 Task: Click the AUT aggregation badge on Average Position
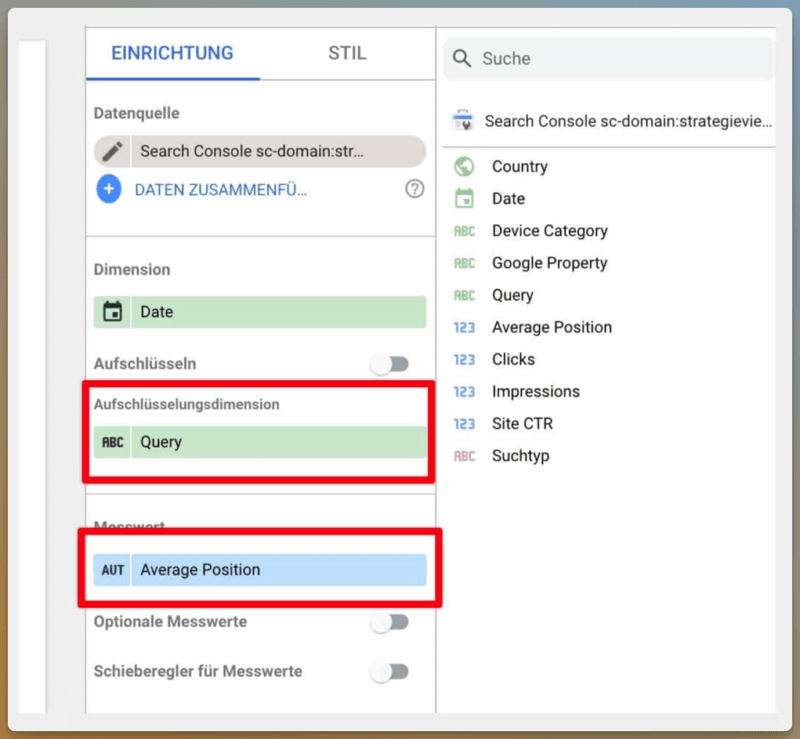(x=113, y=570)
